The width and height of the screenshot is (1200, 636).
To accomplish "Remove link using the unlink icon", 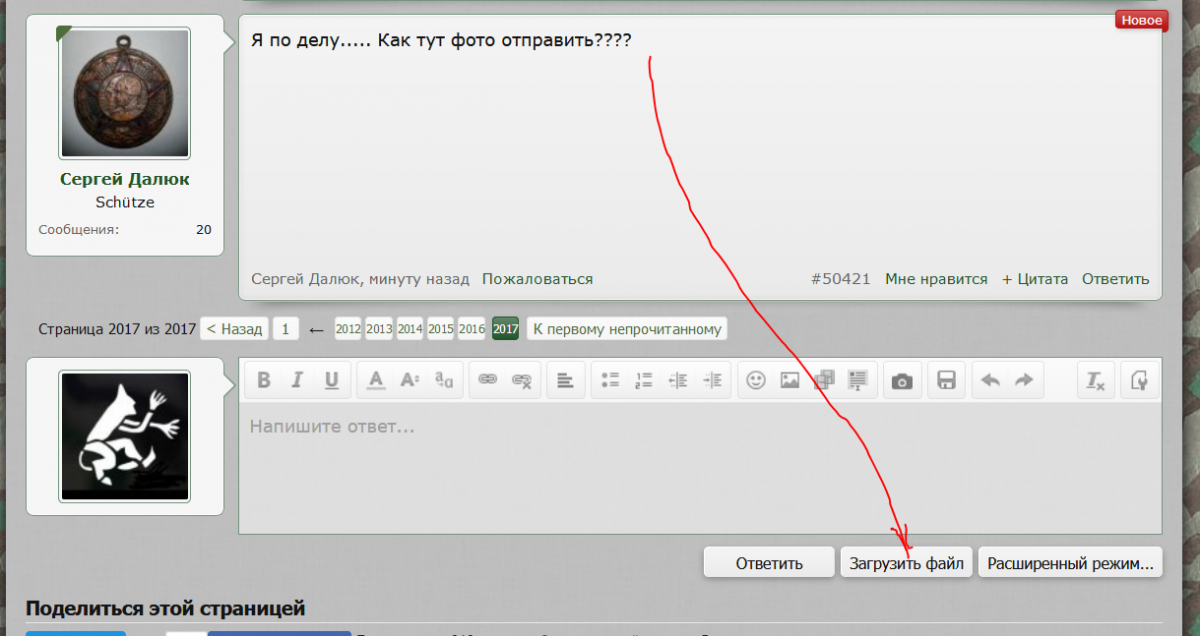I will point(521,380).
